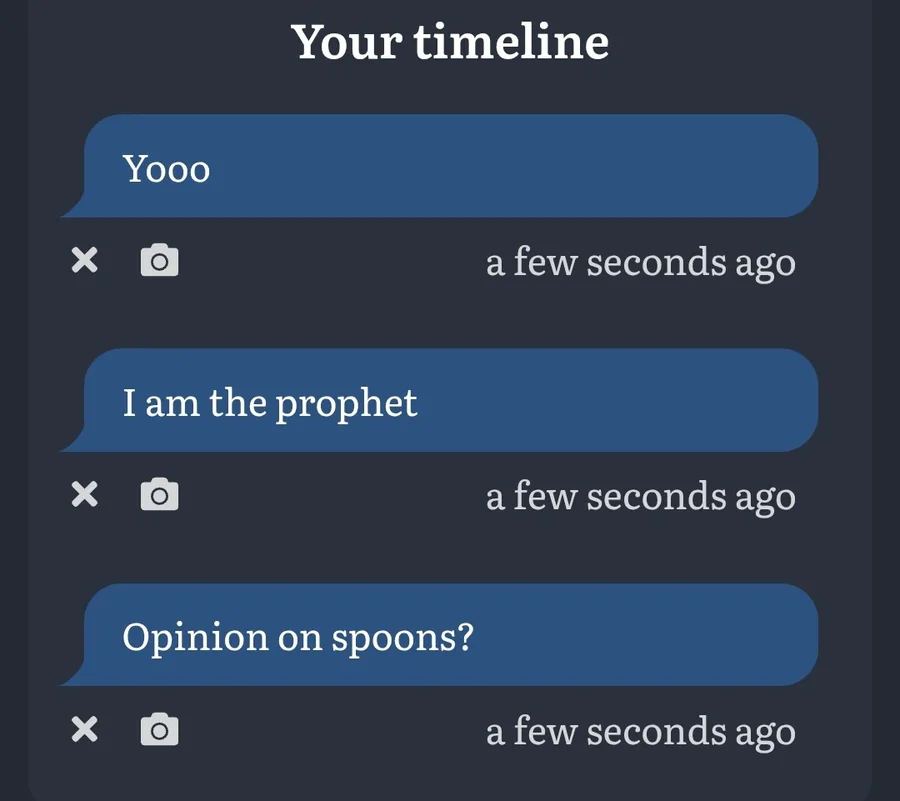The image size is (900, 801).
Task: Click the word 'prophet' in the second post
Action: 346,405
